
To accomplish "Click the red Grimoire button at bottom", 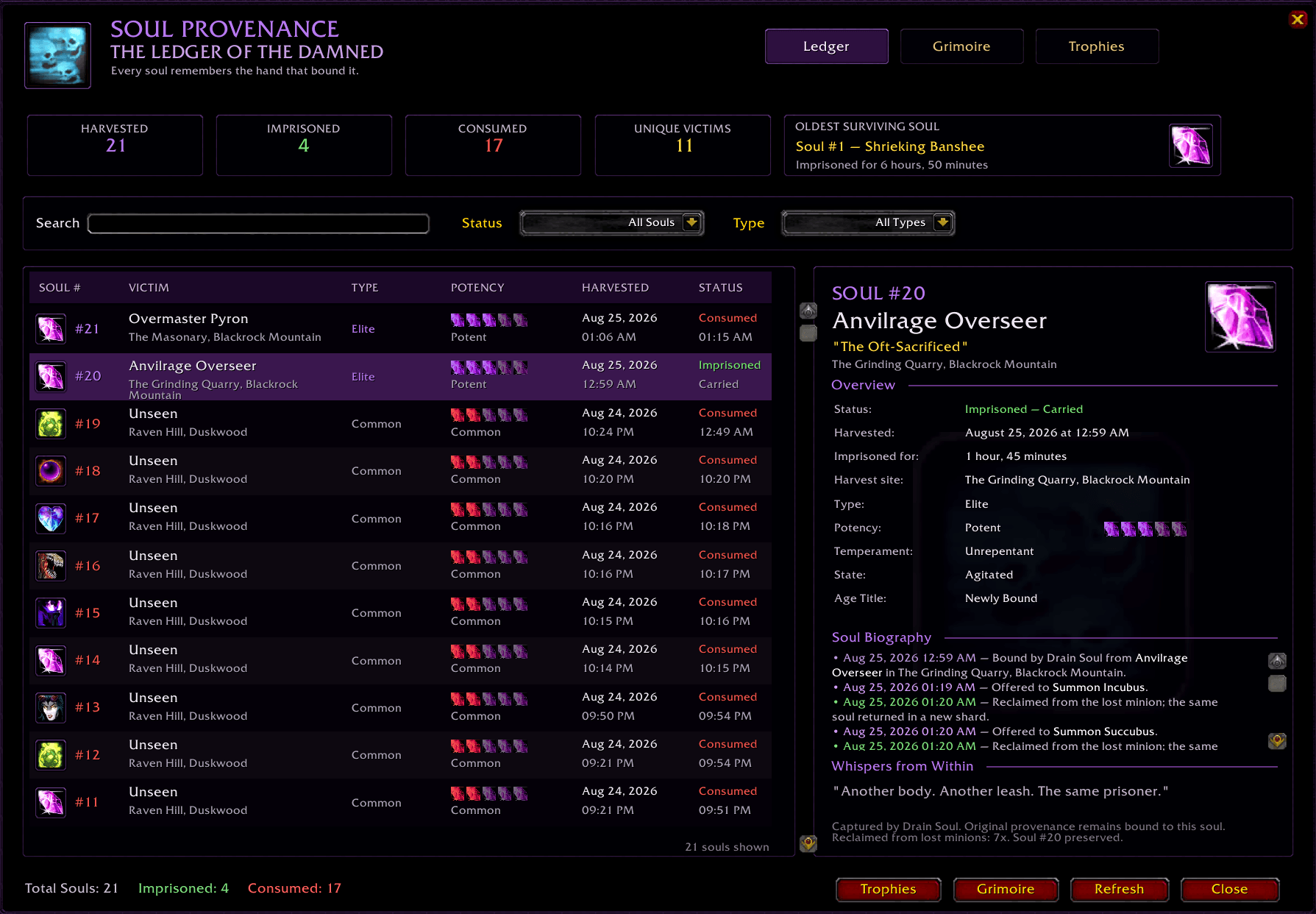I will (1006, 889).
